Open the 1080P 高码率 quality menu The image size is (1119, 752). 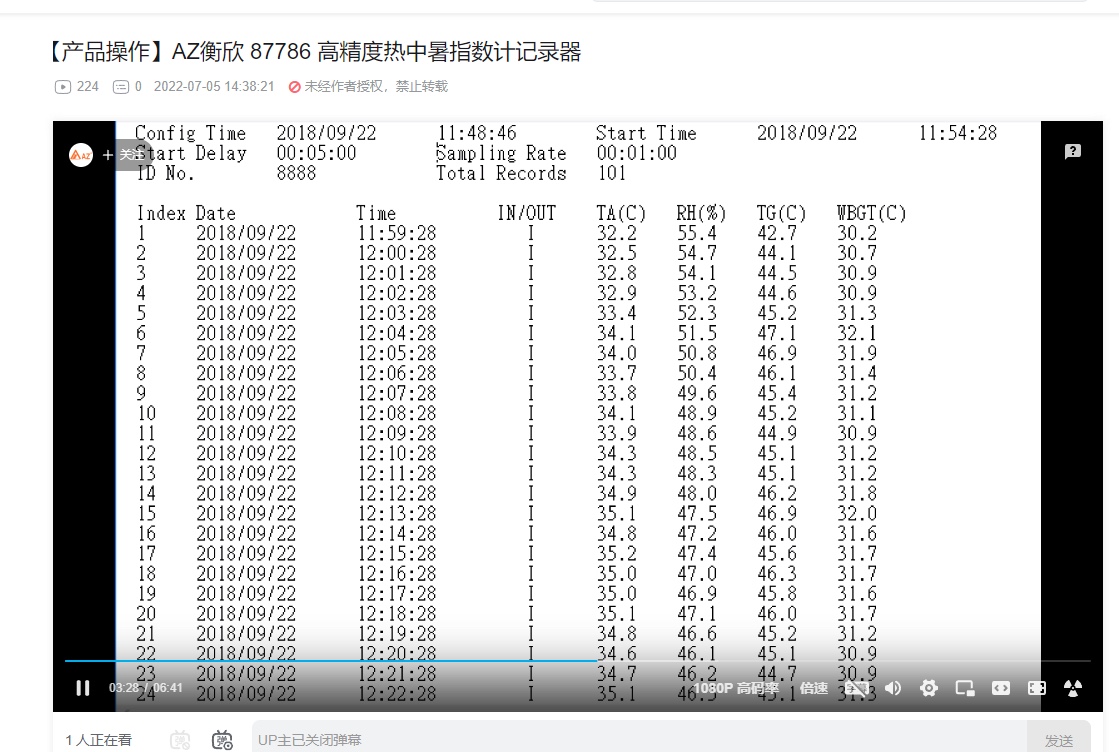[x=736, y=688]
